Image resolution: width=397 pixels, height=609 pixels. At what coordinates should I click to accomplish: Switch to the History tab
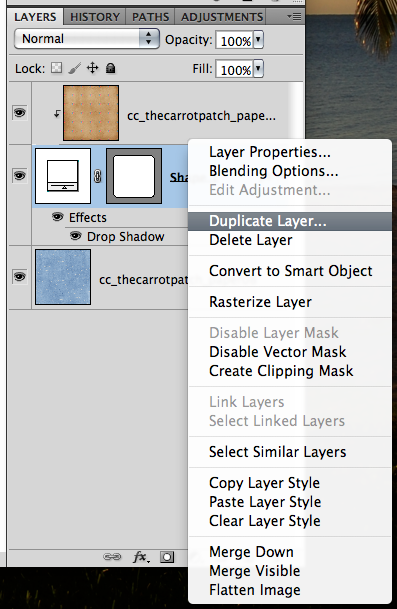click(95, 17)
